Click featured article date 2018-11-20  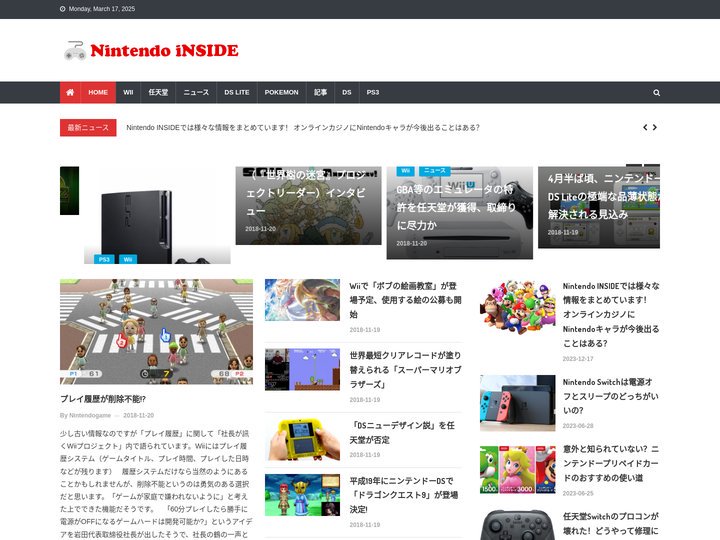[138, 415]
